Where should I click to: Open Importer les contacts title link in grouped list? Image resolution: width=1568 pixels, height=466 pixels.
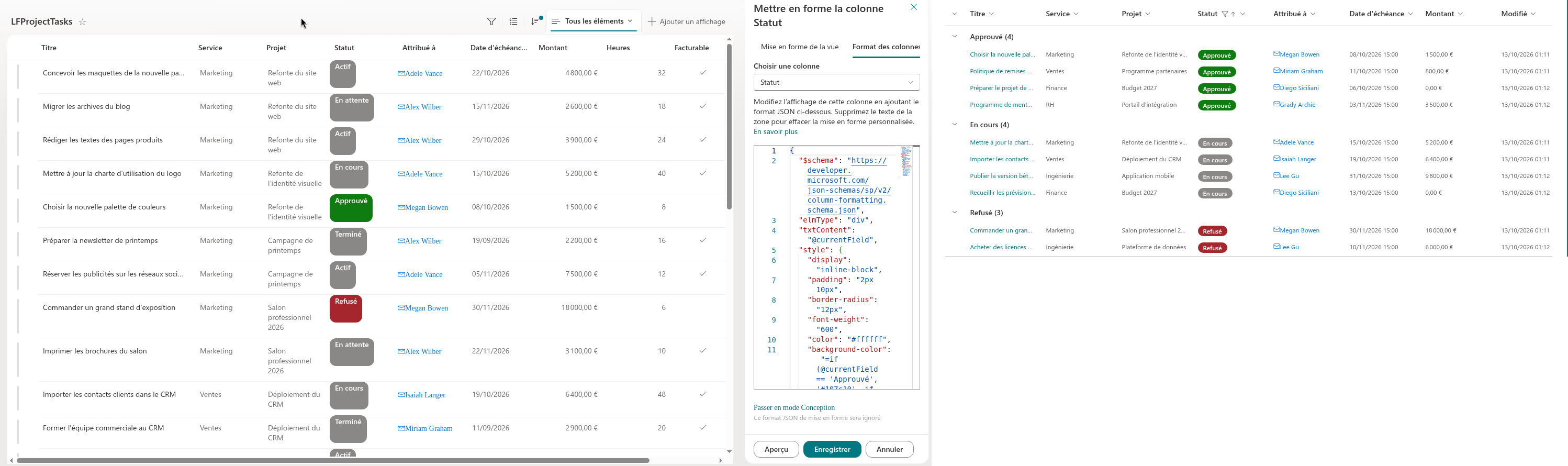(1002, 159)
